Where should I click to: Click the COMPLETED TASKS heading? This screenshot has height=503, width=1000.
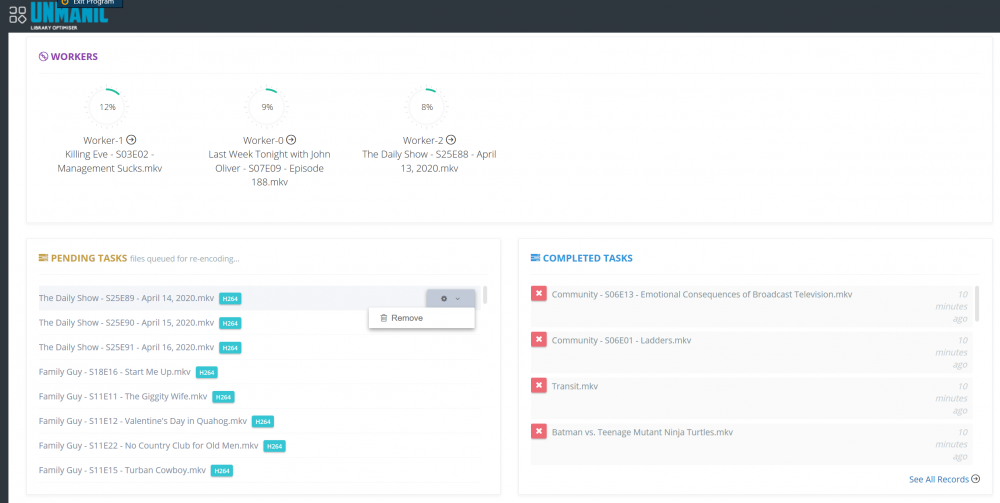click(587, 258)
